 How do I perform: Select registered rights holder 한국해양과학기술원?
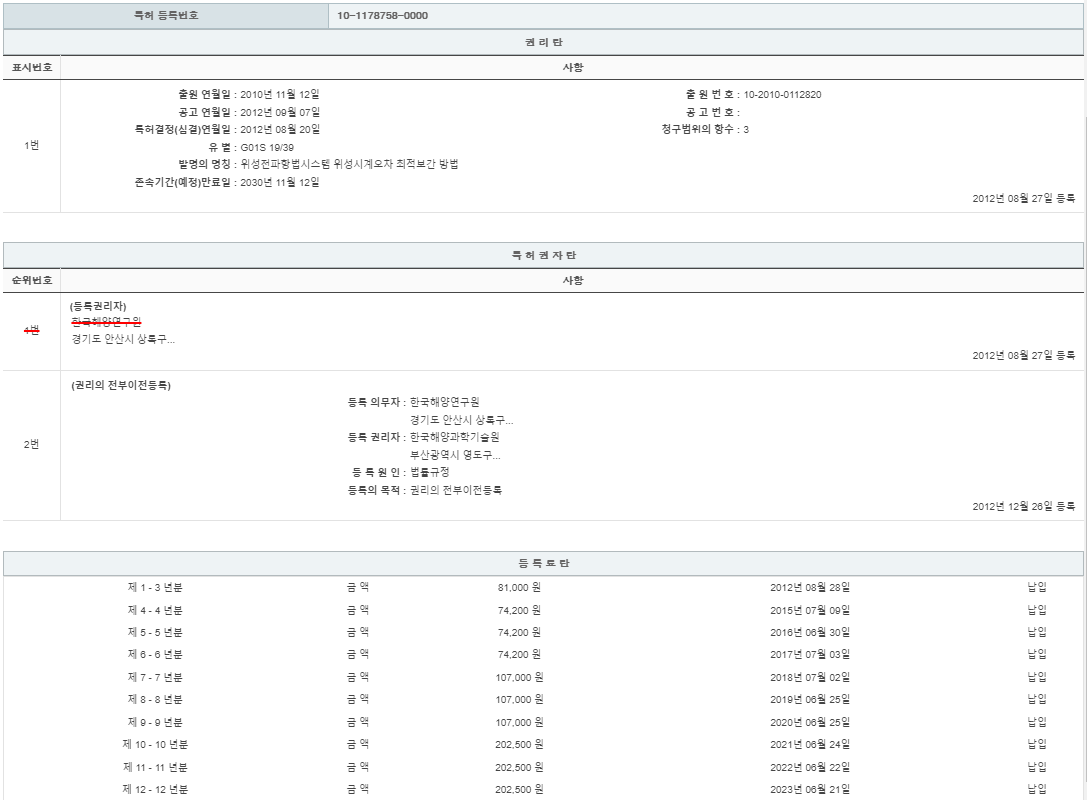[x=454, y=437]
